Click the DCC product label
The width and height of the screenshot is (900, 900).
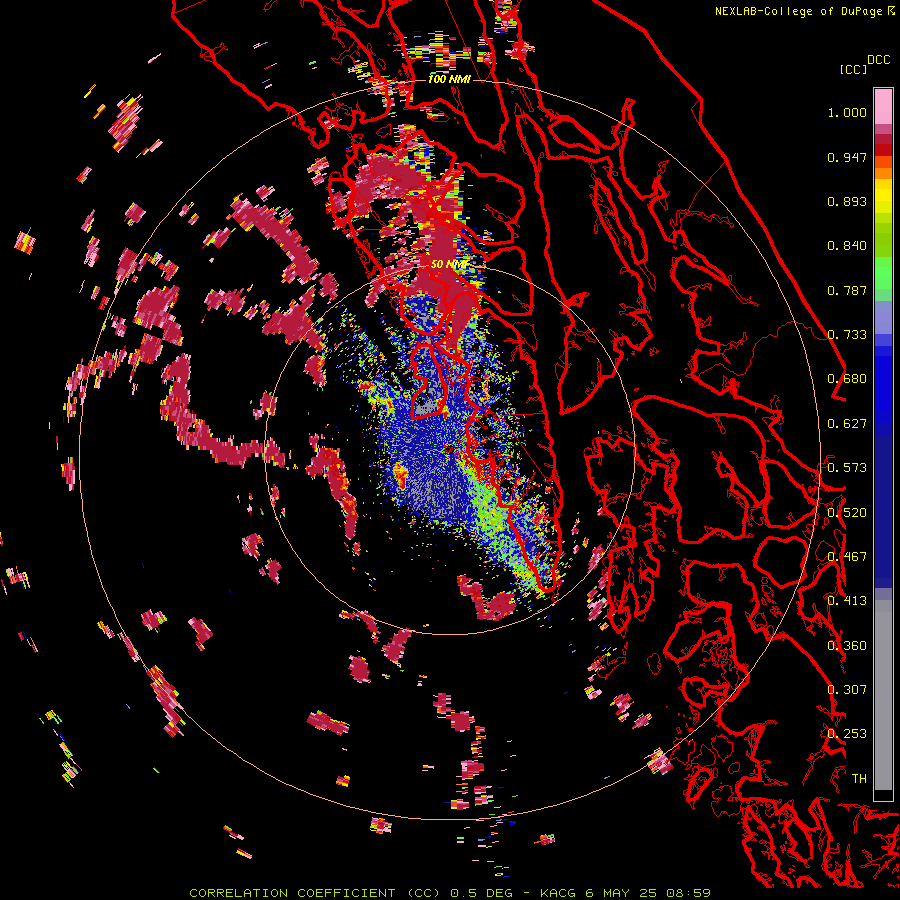click(878, 59)
